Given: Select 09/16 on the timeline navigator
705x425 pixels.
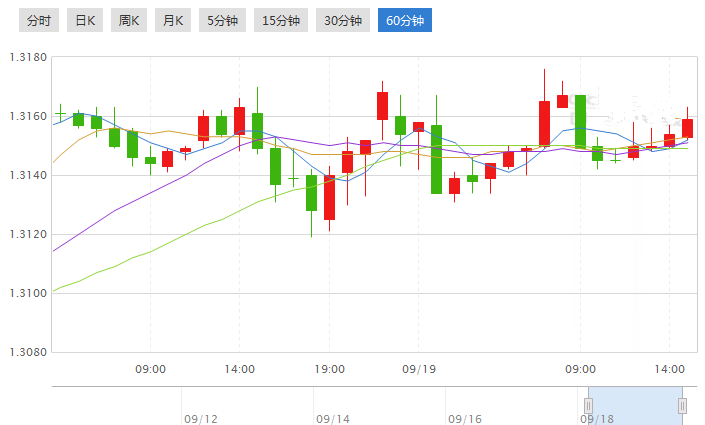Looking at the screenshot, I should [464, 418].
